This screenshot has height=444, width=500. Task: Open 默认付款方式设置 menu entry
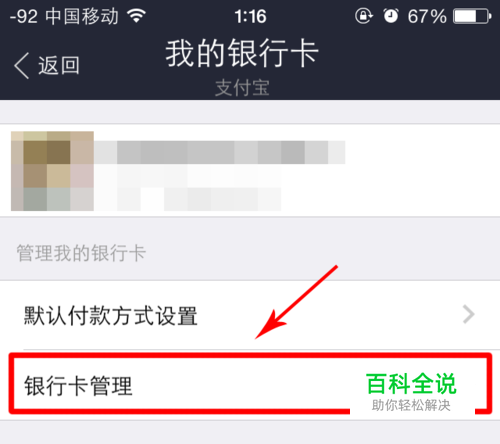click(250, 315)
